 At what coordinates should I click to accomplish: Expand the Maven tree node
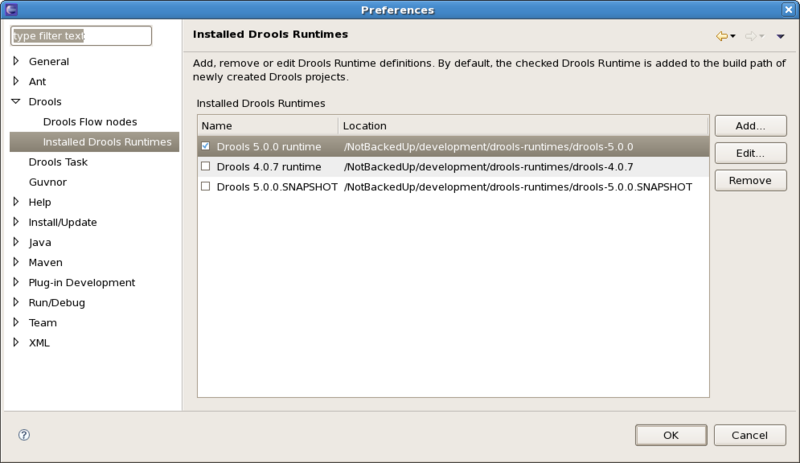click(x=16, y=262)
